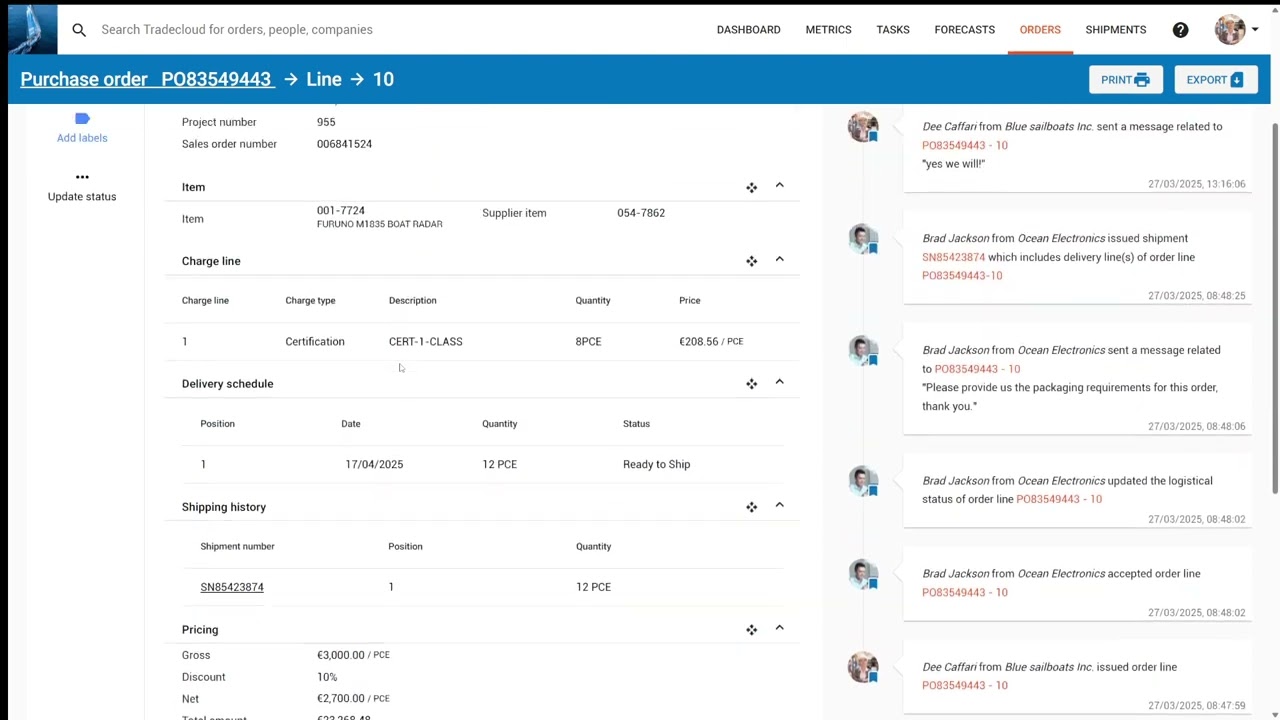Open the Metrics tab
Screen dimensions: 1280x720
tap(828, 30)
